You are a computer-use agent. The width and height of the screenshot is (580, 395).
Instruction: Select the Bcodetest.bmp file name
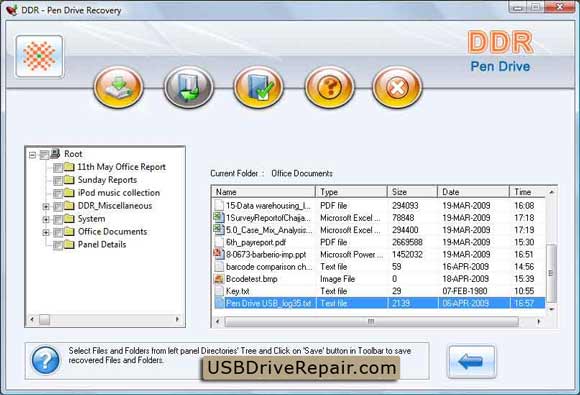pyautogui.click(x=252, y=278)
